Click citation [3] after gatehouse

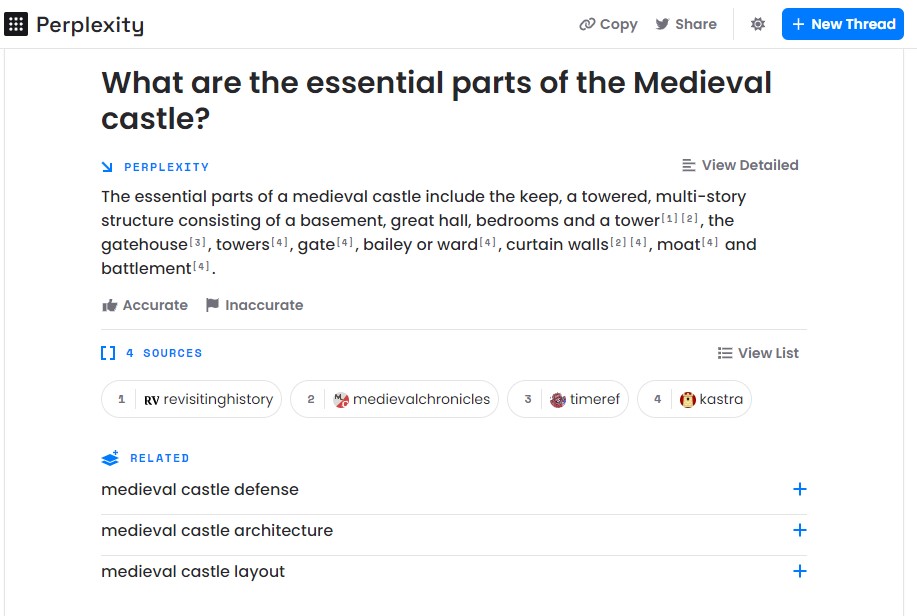[198, 242]
